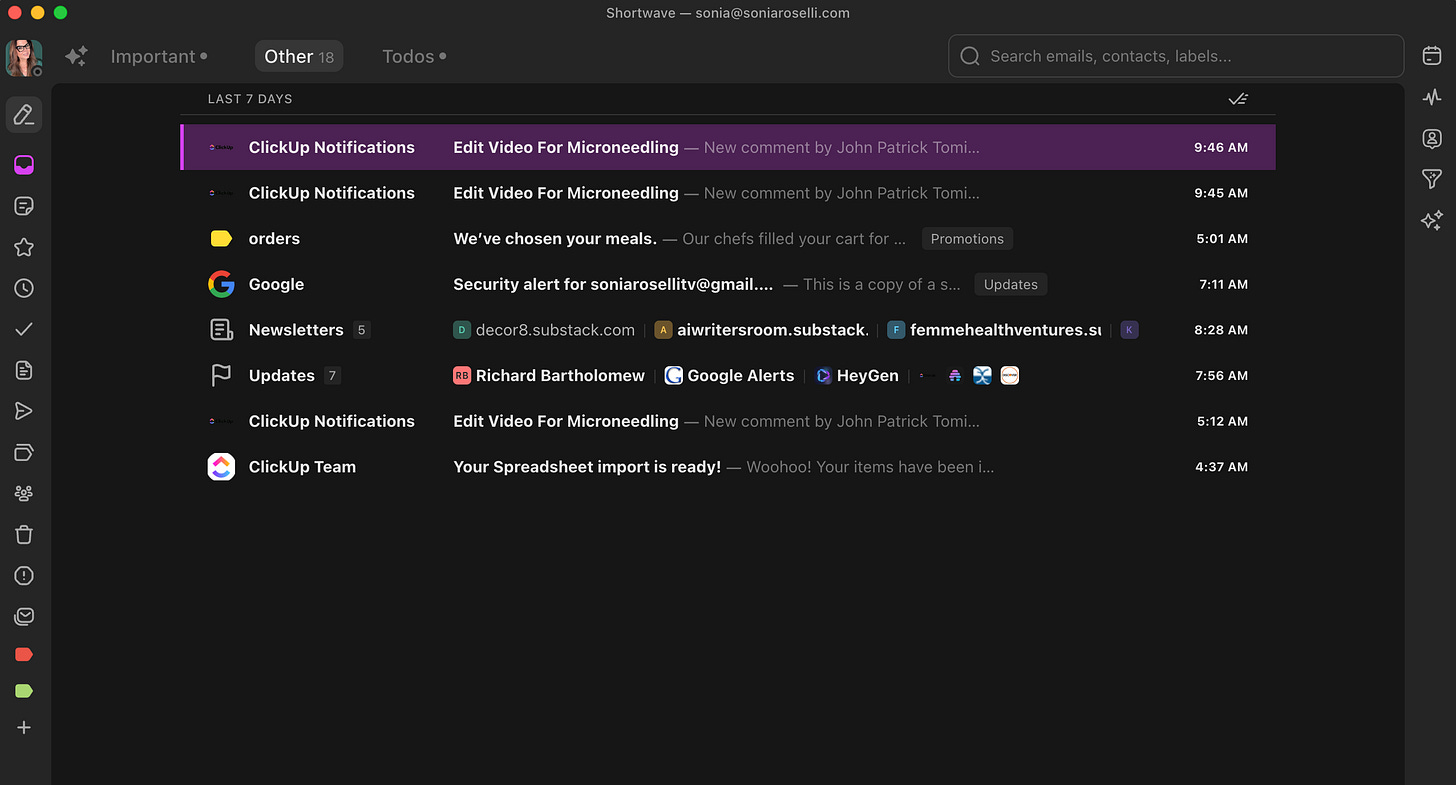1456x785 pixels.
Task: Open the magenta Inbox icon in sidebar
Action: [24, 165]
